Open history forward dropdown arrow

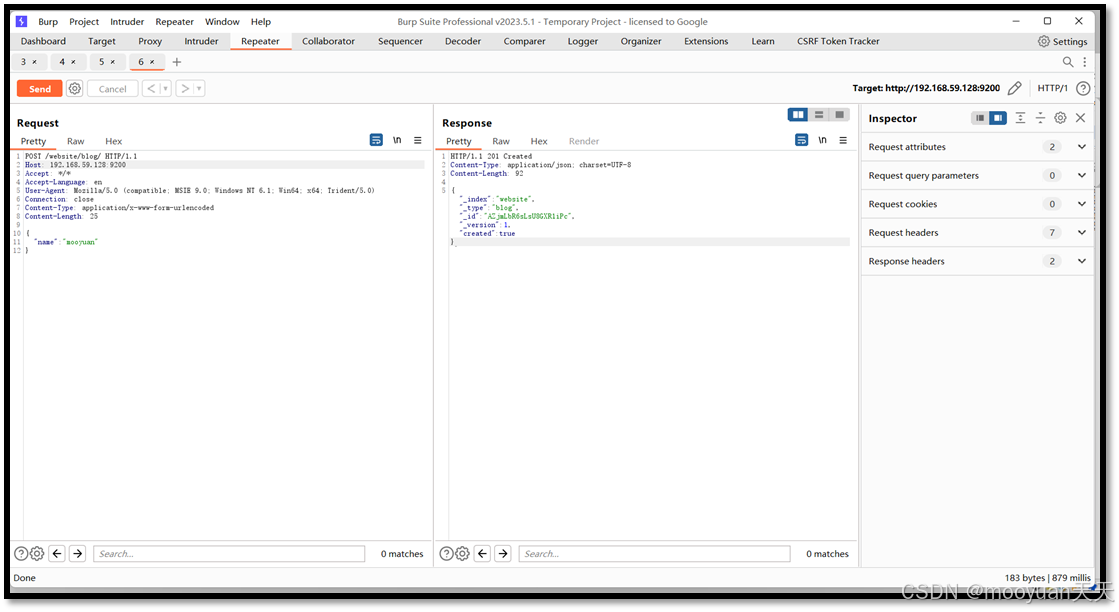click(199, 88)
